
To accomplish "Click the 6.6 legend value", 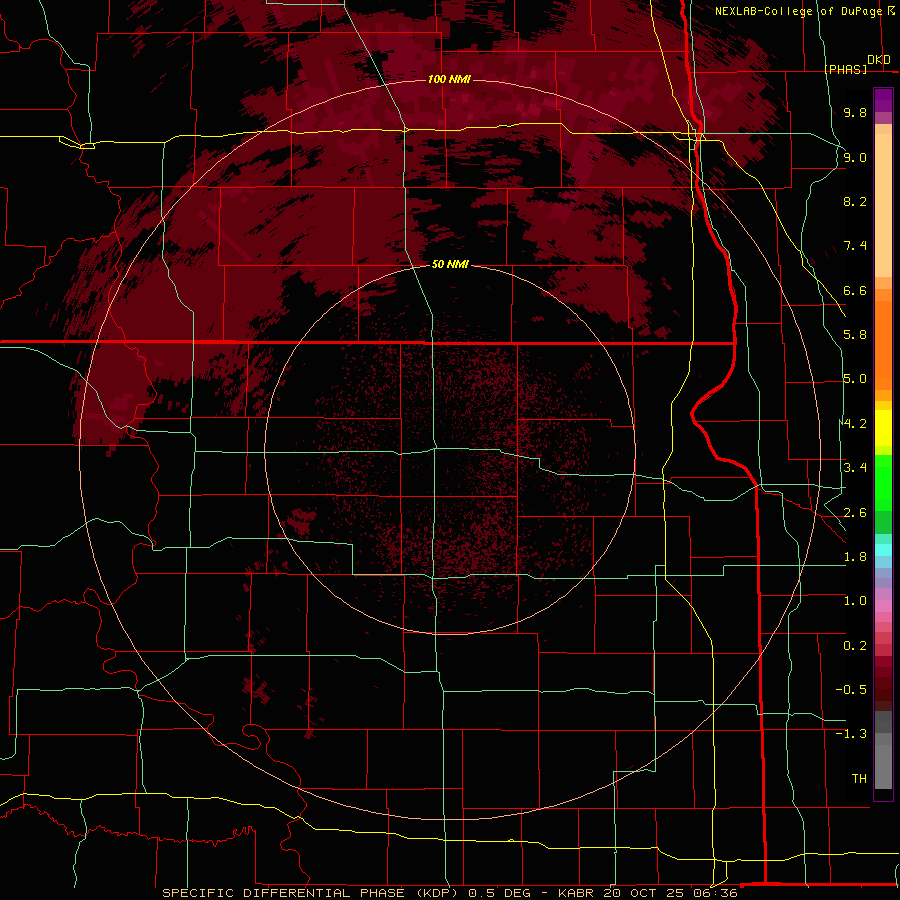I will [855, 290].
